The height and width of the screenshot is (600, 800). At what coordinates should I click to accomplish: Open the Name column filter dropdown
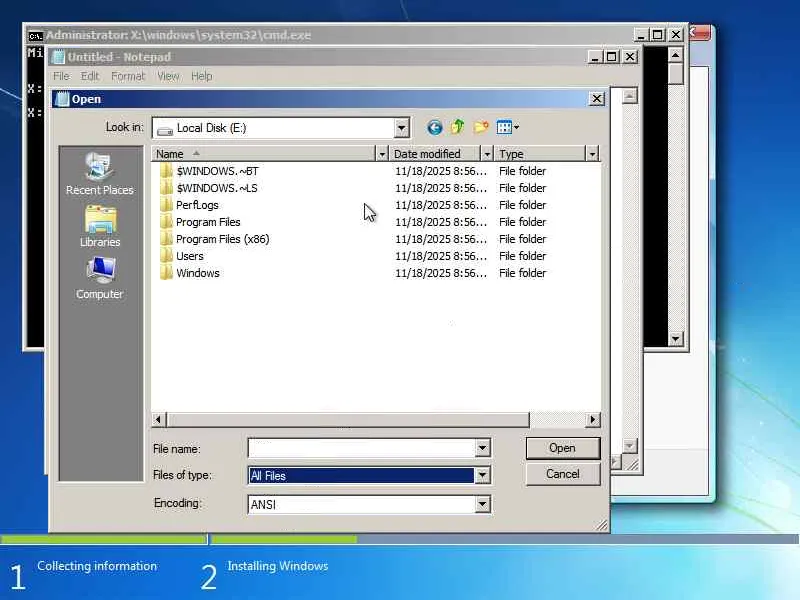point(382,154)
